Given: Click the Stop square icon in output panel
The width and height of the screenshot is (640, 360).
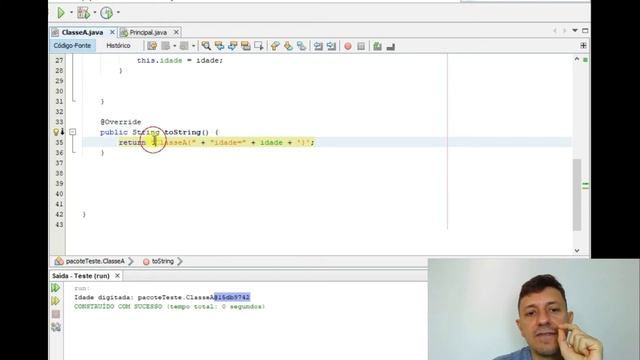Looking at the screenshot, I should point(56,314).
